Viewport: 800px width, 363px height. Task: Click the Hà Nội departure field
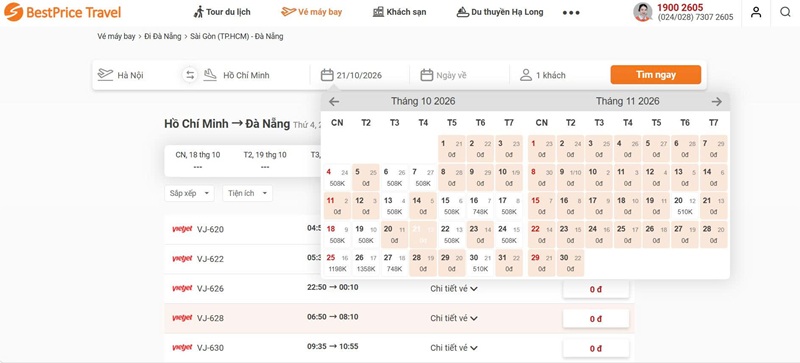137,75
